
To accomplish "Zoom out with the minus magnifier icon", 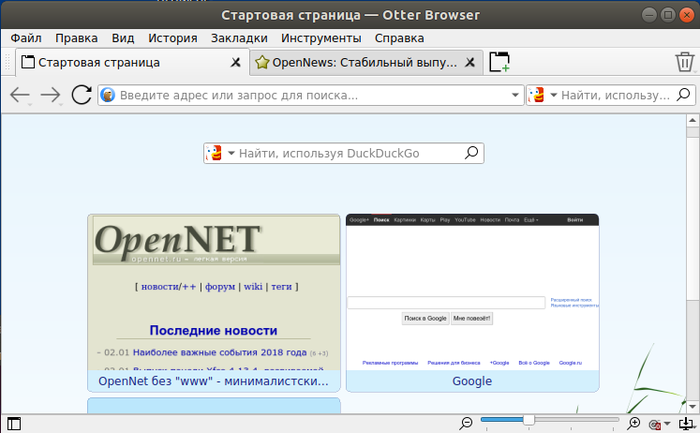I will tap(466, 423).
